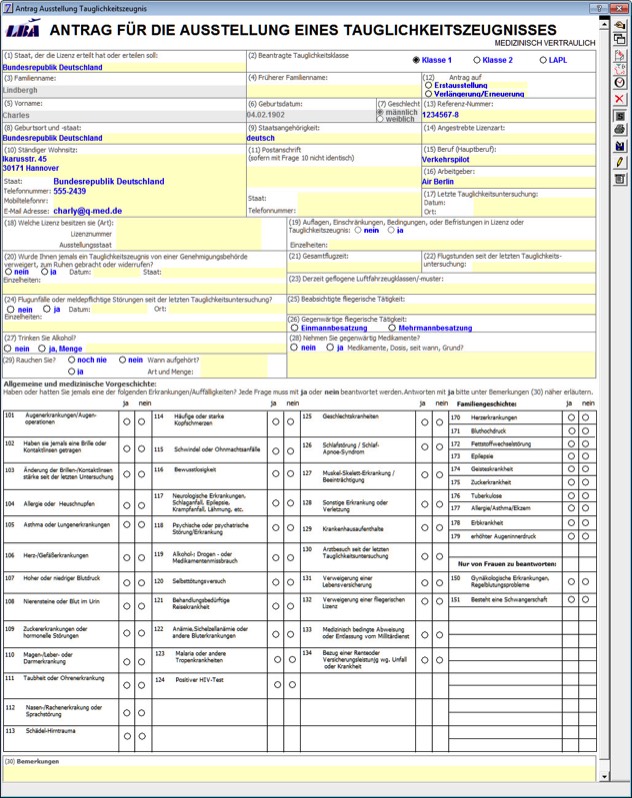Click the blue floppy disk save icon
Viewport: 632px width, 798px height.
click(620, 146)
